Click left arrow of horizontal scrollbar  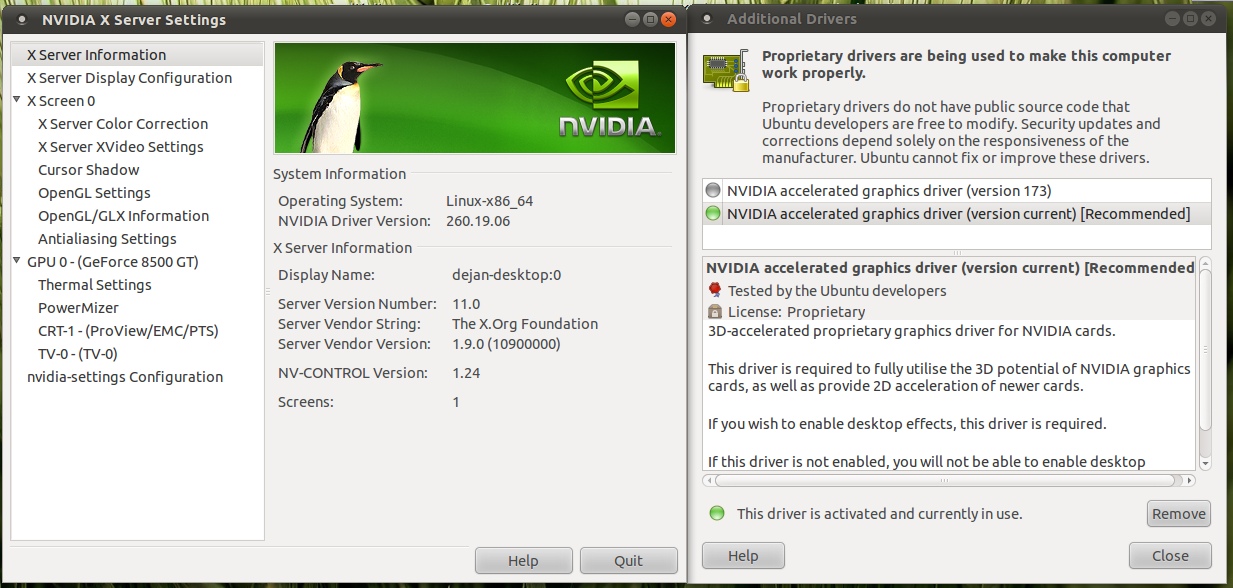709,480
